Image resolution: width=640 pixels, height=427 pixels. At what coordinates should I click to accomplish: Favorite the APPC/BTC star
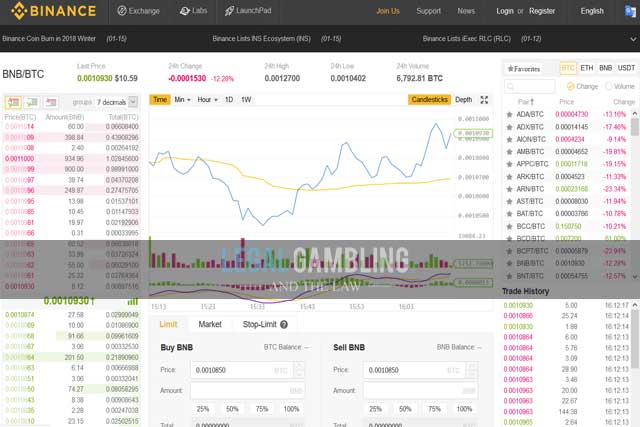509,165
